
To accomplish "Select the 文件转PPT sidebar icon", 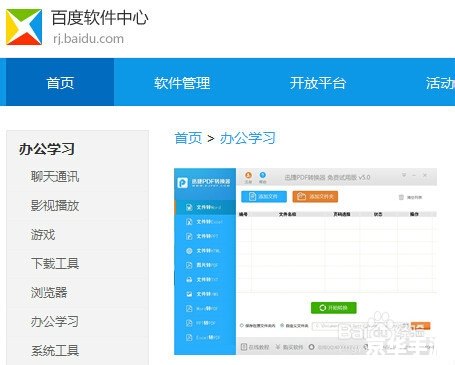I will (x=189, y=236).
